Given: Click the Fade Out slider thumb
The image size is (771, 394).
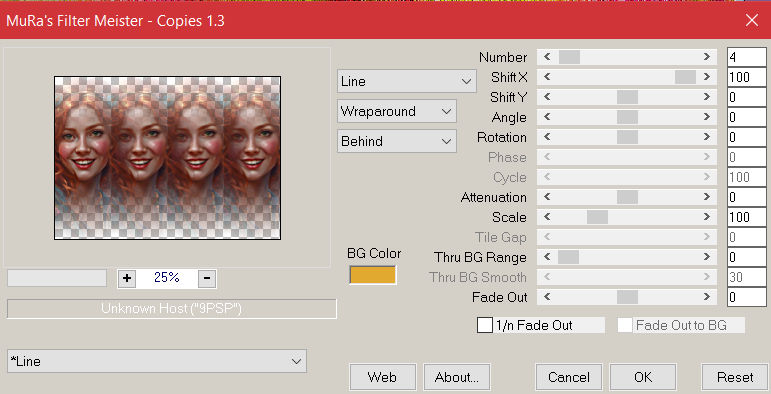Looking at the screenshot, I should click(x=627, y=297).
